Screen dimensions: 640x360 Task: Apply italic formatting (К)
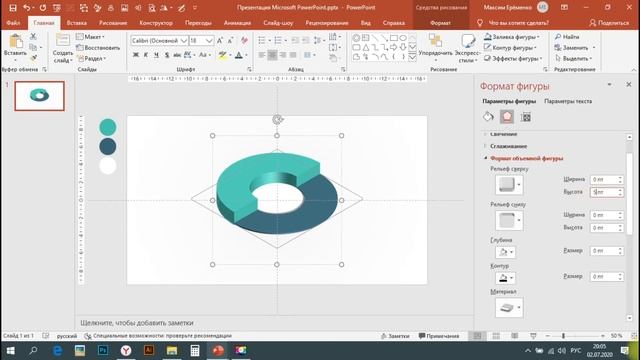point(146,55)
